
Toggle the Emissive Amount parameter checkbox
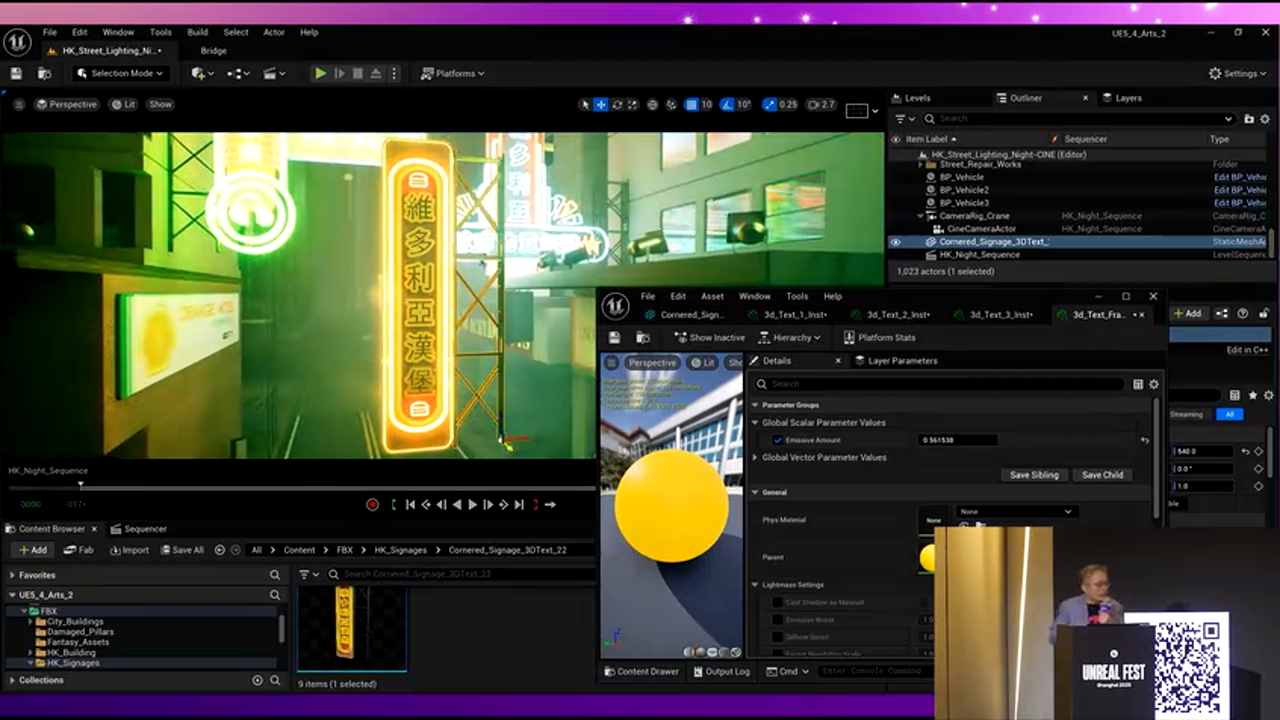777,440
